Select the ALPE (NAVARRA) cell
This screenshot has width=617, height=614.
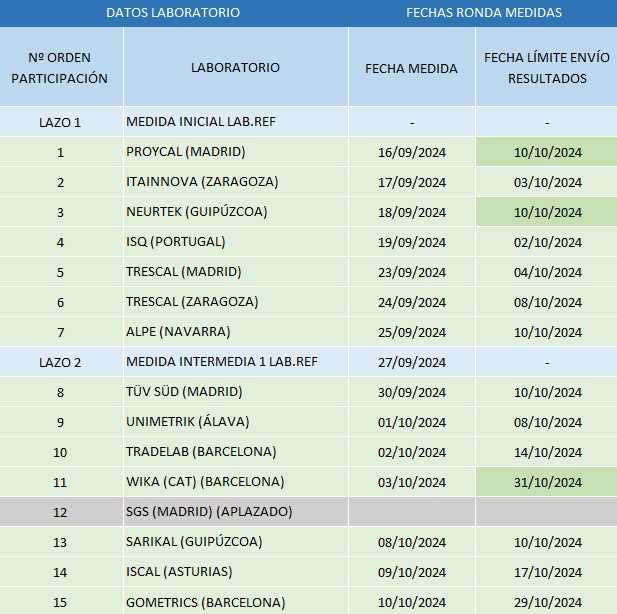[236, 332]
